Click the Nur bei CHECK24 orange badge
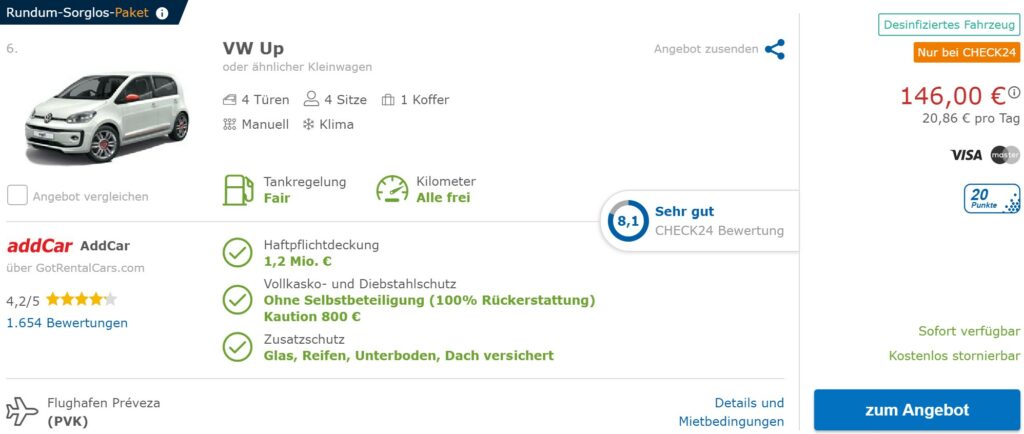 pos(967,53)
